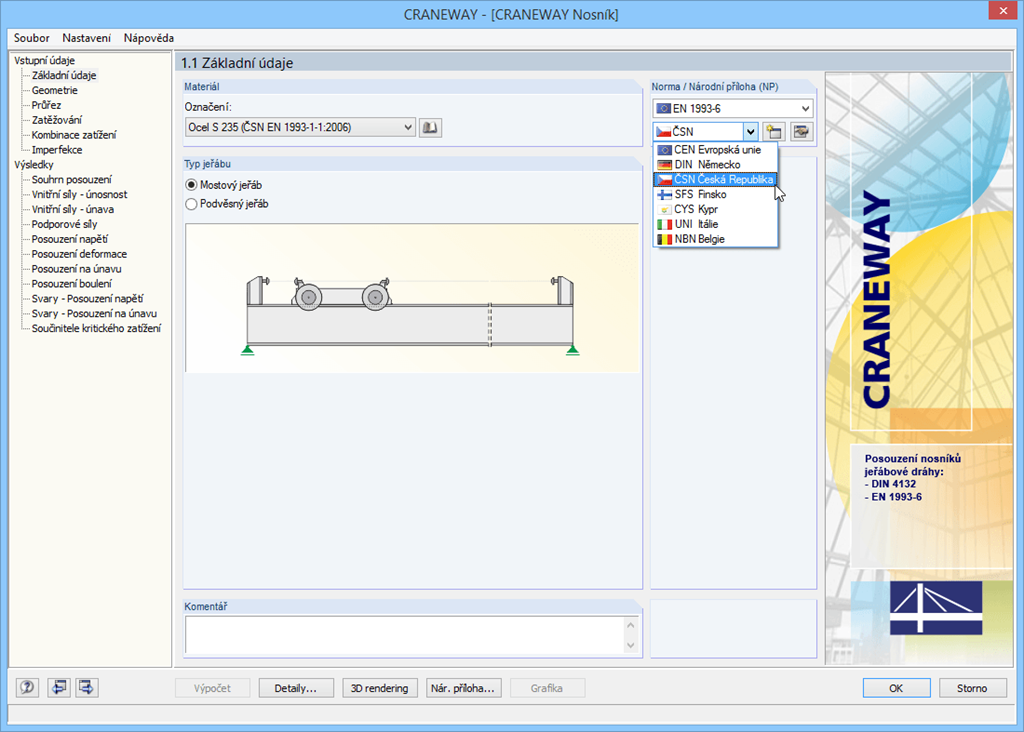Open the Nastavení menu
1024x732 pixels.
87,38
